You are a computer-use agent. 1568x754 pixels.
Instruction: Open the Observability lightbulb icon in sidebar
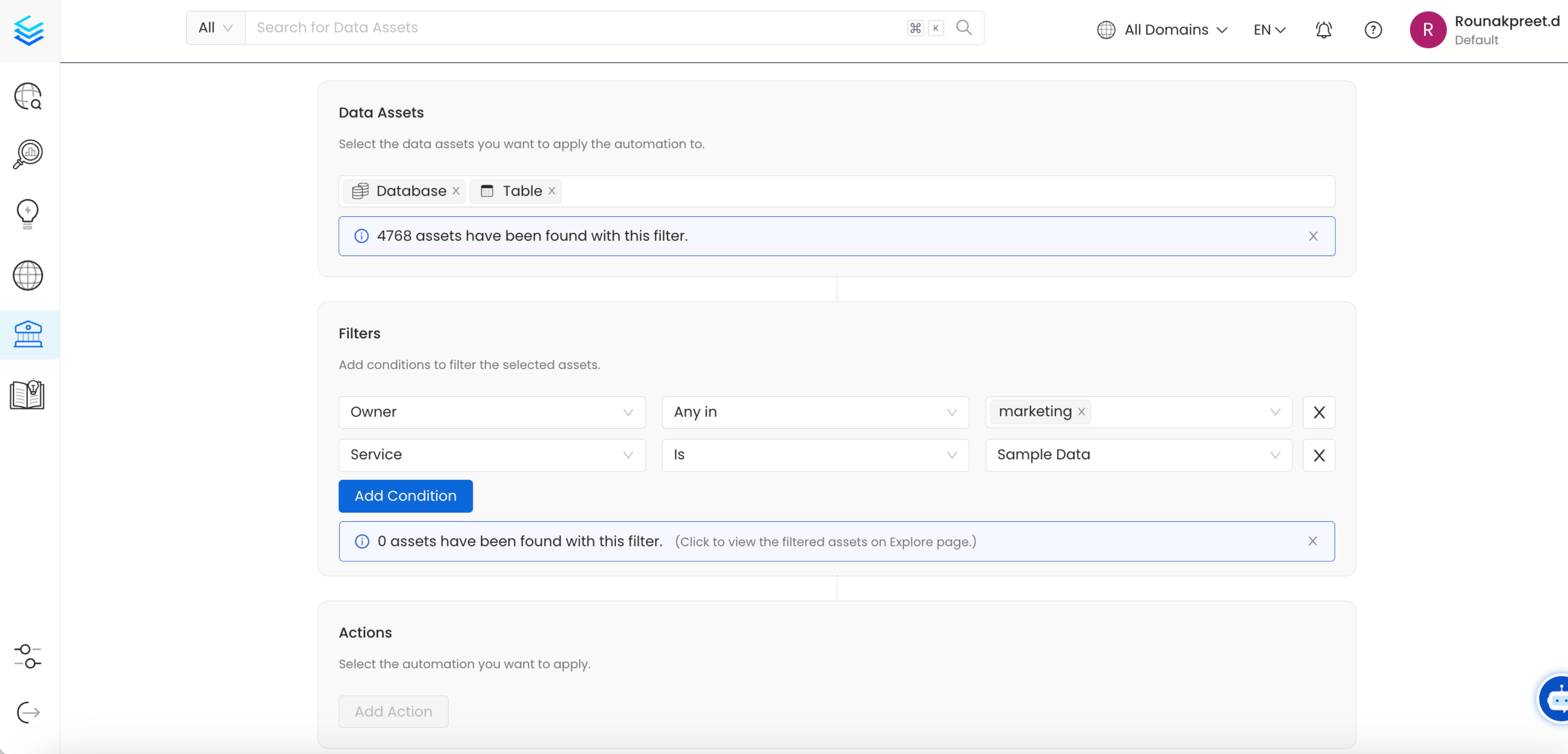[28, 213]
